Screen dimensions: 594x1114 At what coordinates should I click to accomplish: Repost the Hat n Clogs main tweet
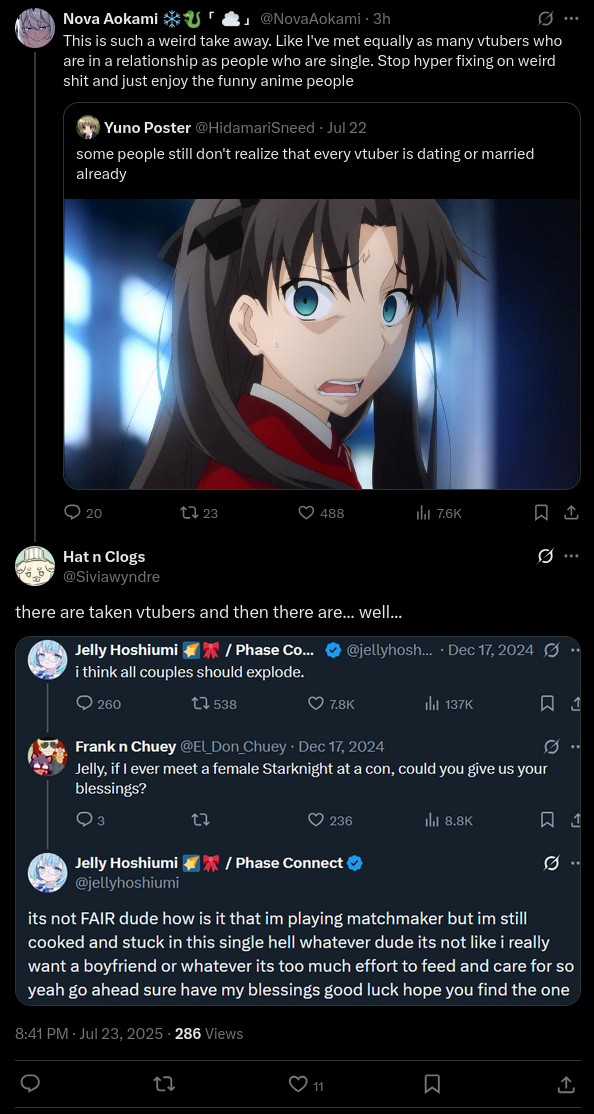click(x=164, y=1084)
